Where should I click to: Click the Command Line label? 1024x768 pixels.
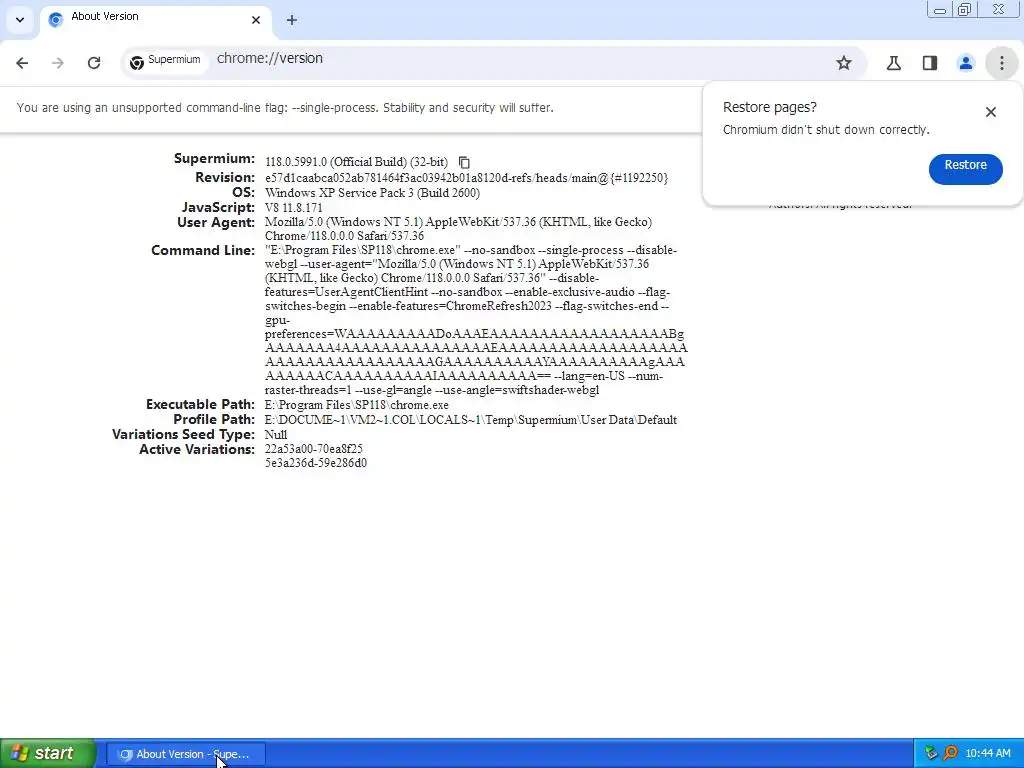pyautogui.click(x=202, y=251)
